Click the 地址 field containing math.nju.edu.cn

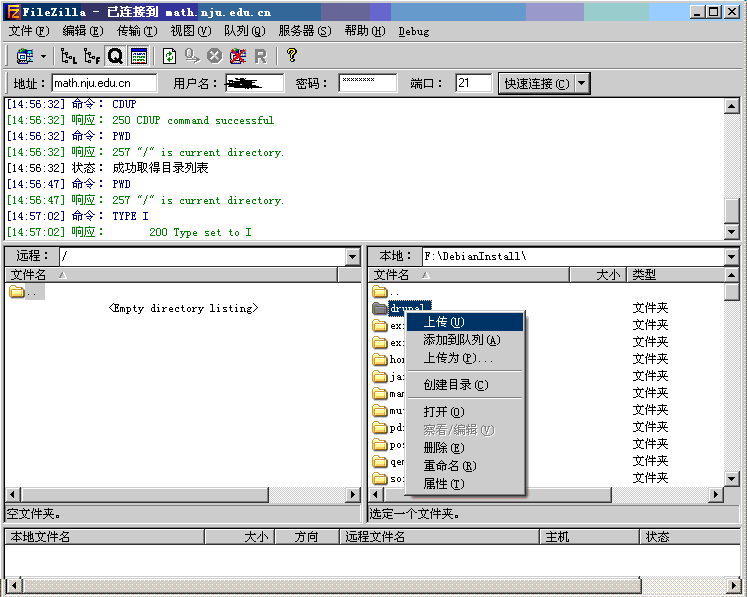pyautogui.click(x=104, y=84)
